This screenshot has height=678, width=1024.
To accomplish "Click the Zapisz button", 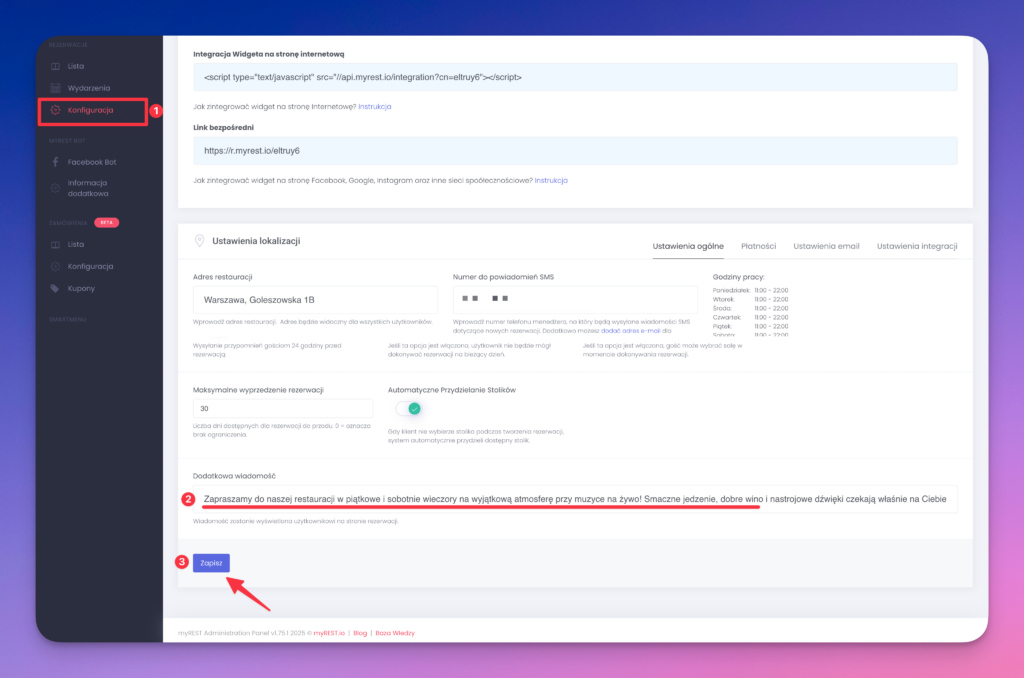I will click(x=211, y=563).
